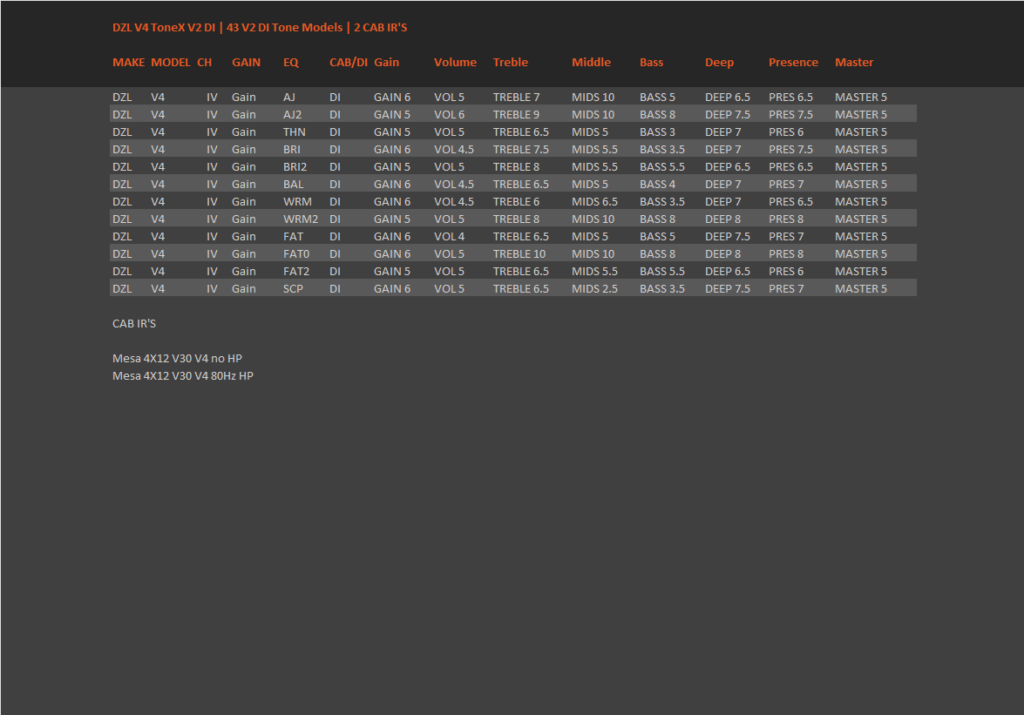
Task: Select the 'FAT0' EQ cell
Action: click(x=296, y=254)
